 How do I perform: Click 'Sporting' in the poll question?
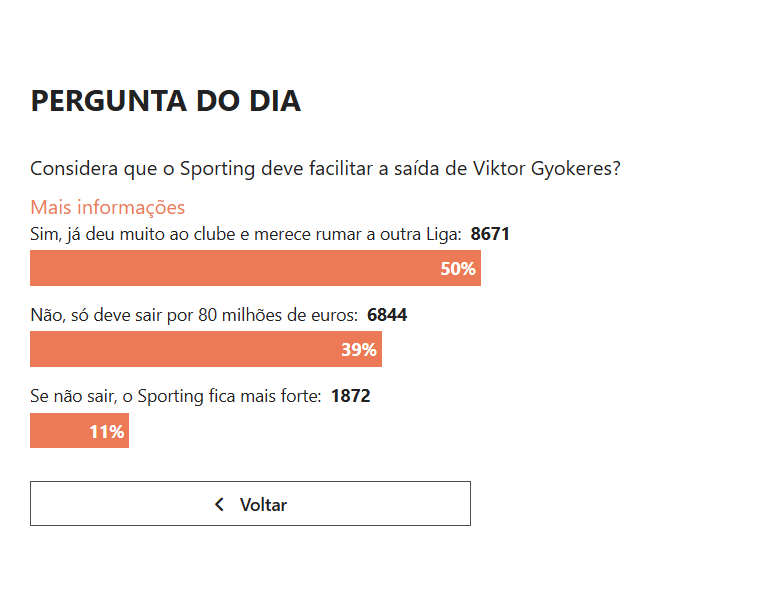pyautogui.click(x=217, y=169)
